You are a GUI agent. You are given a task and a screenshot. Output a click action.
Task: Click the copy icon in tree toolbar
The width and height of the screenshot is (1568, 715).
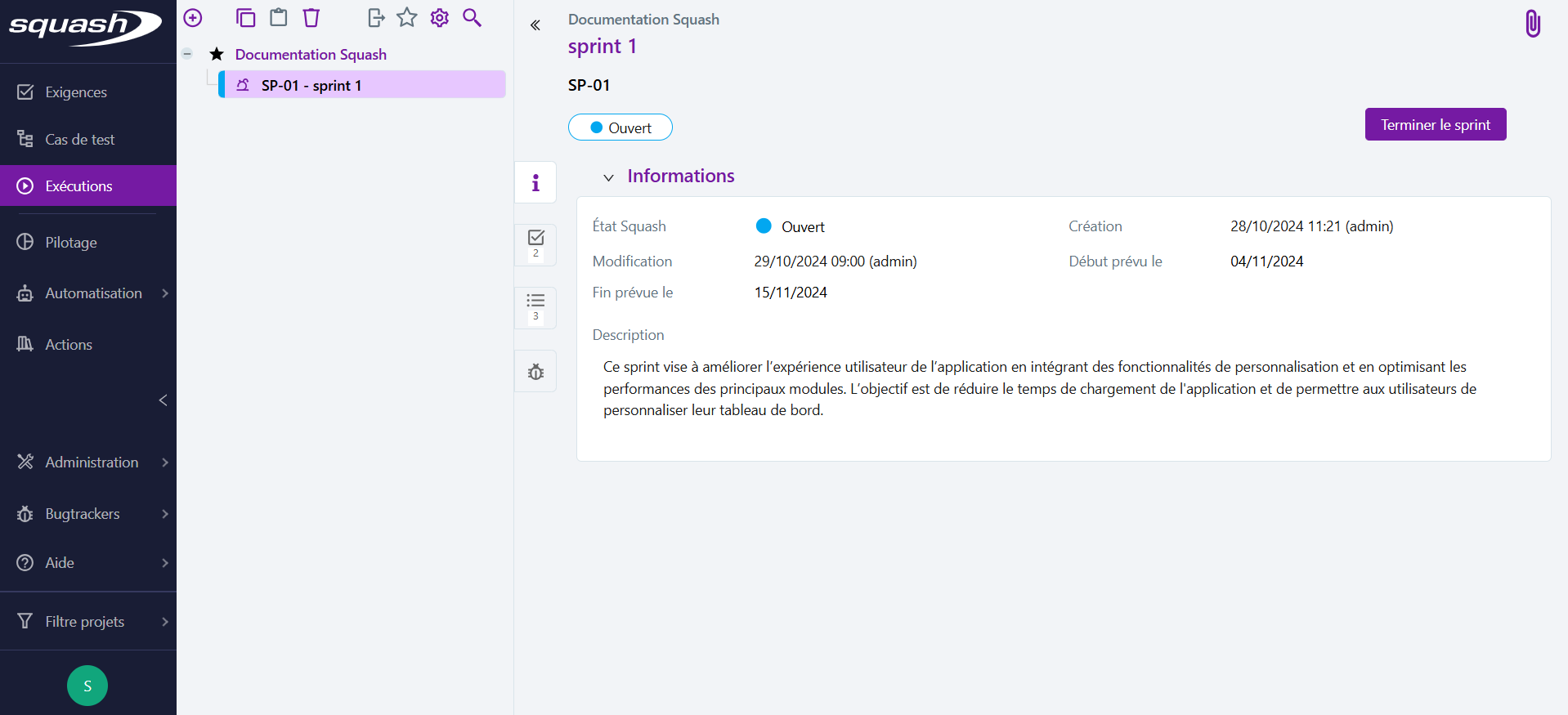245,17
